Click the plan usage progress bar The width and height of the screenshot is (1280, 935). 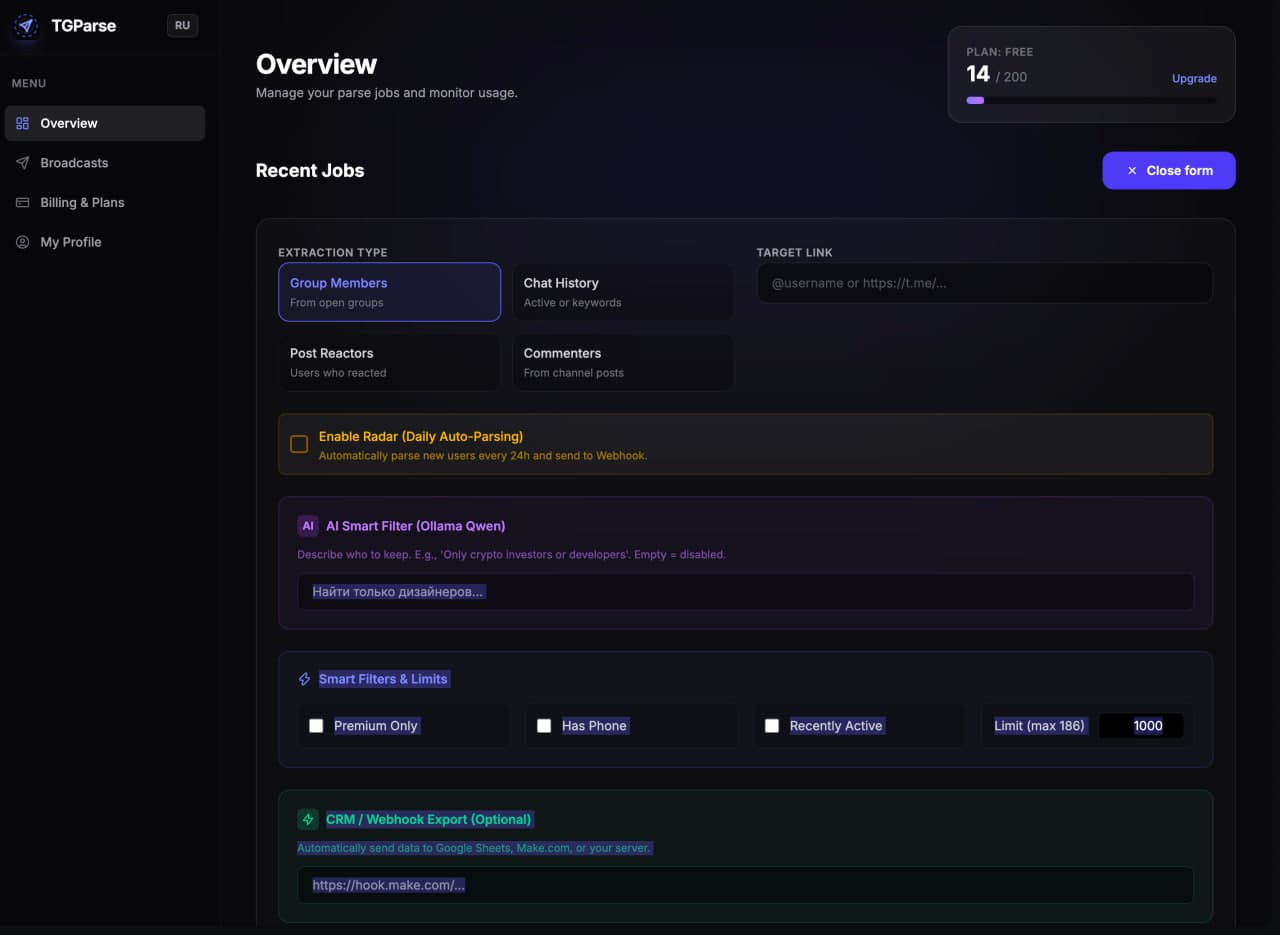tap(1091, 100)
